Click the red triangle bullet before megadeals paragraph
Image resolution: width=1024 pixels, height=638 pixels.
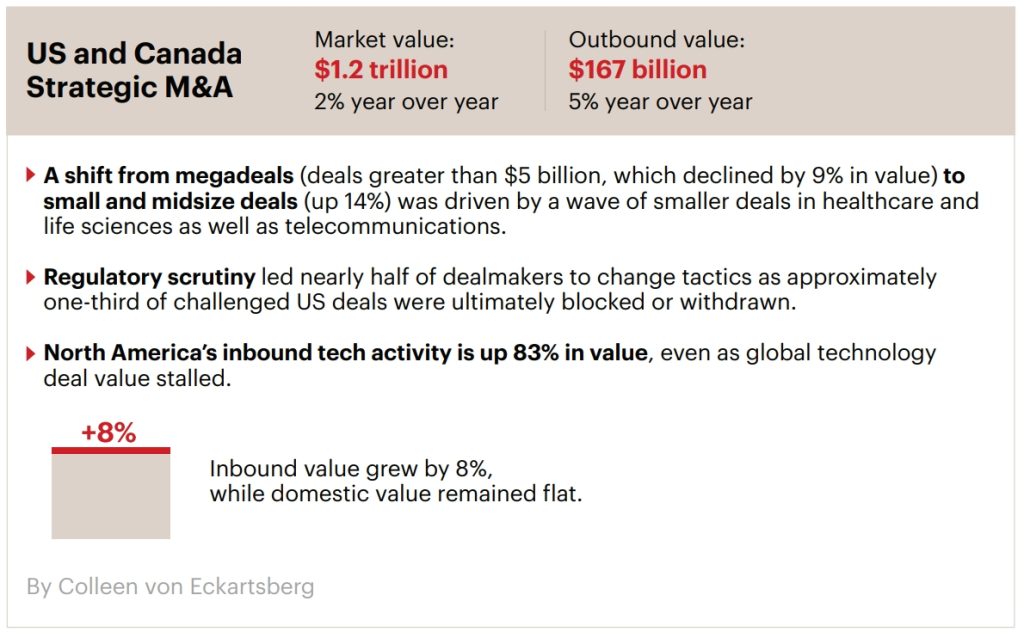(x=32, y=176)
